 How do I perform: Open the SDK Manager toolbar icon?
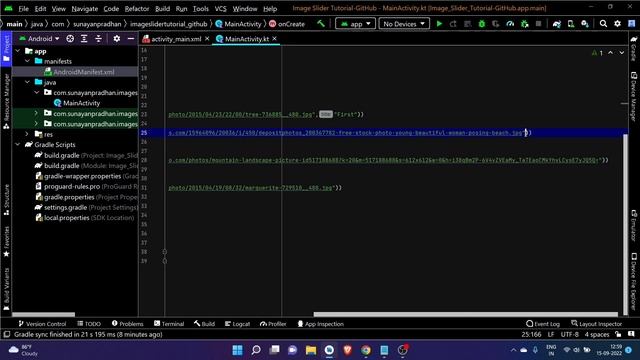pos(585,24)
